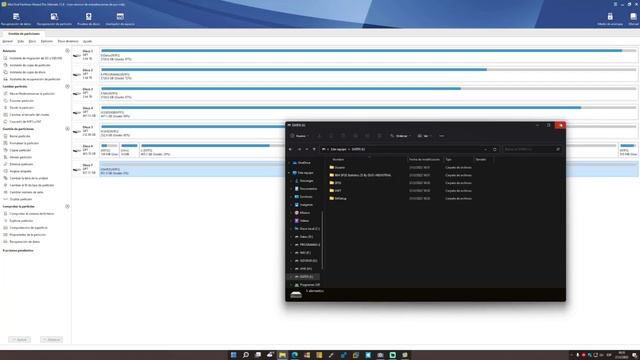Choose Borrar partición in sidebar
Viewport: 640px width, 360px height.
17,136
